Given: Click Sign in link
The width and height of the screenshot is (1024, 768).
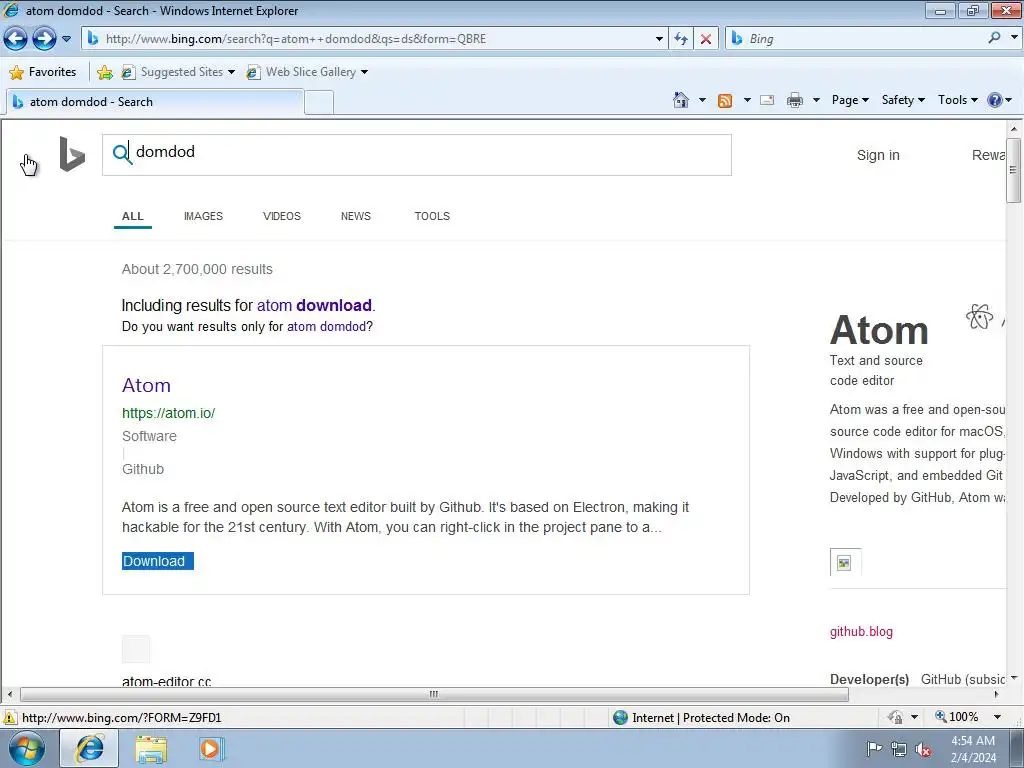Looking at the screenshot, I should tap(878, 155).
